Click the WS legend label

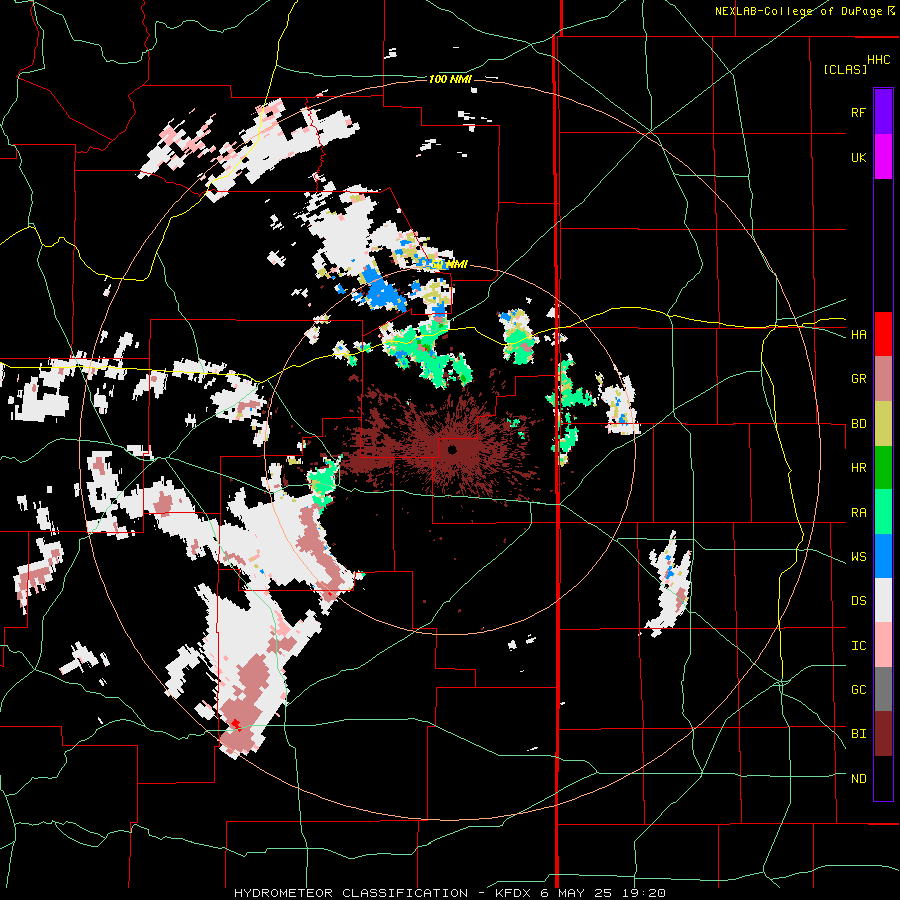coord(858,557)
